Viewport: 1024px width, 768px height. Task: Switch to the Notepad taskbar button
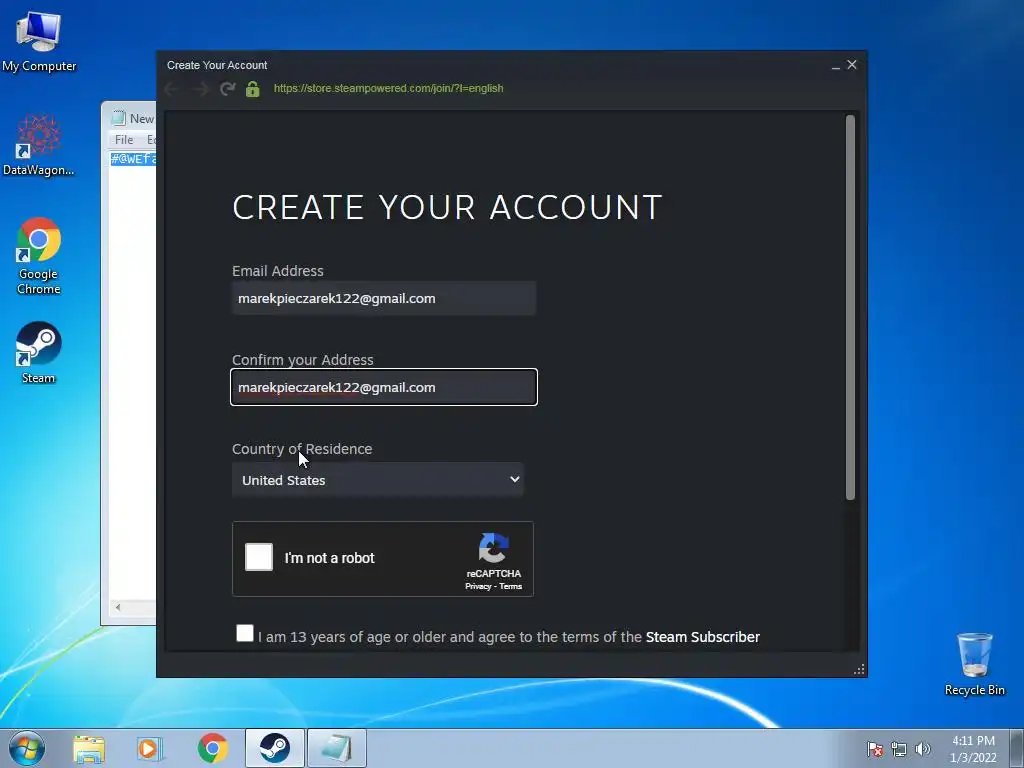(337, 748)
